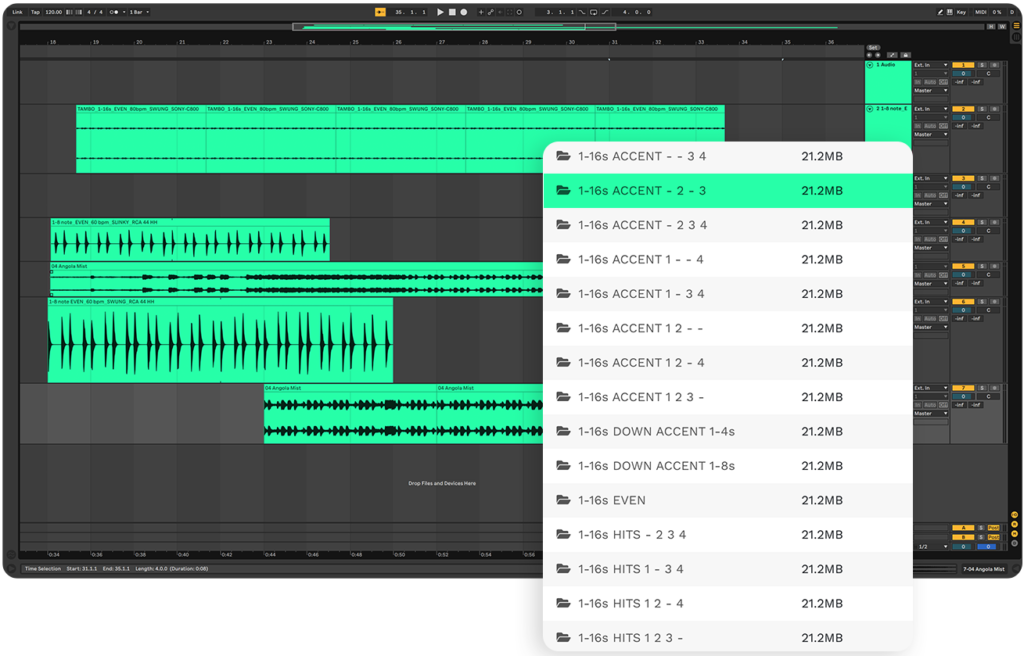Click the Record button in the transport
This screenshot has height=656, width=1024.
coord(464,12)
